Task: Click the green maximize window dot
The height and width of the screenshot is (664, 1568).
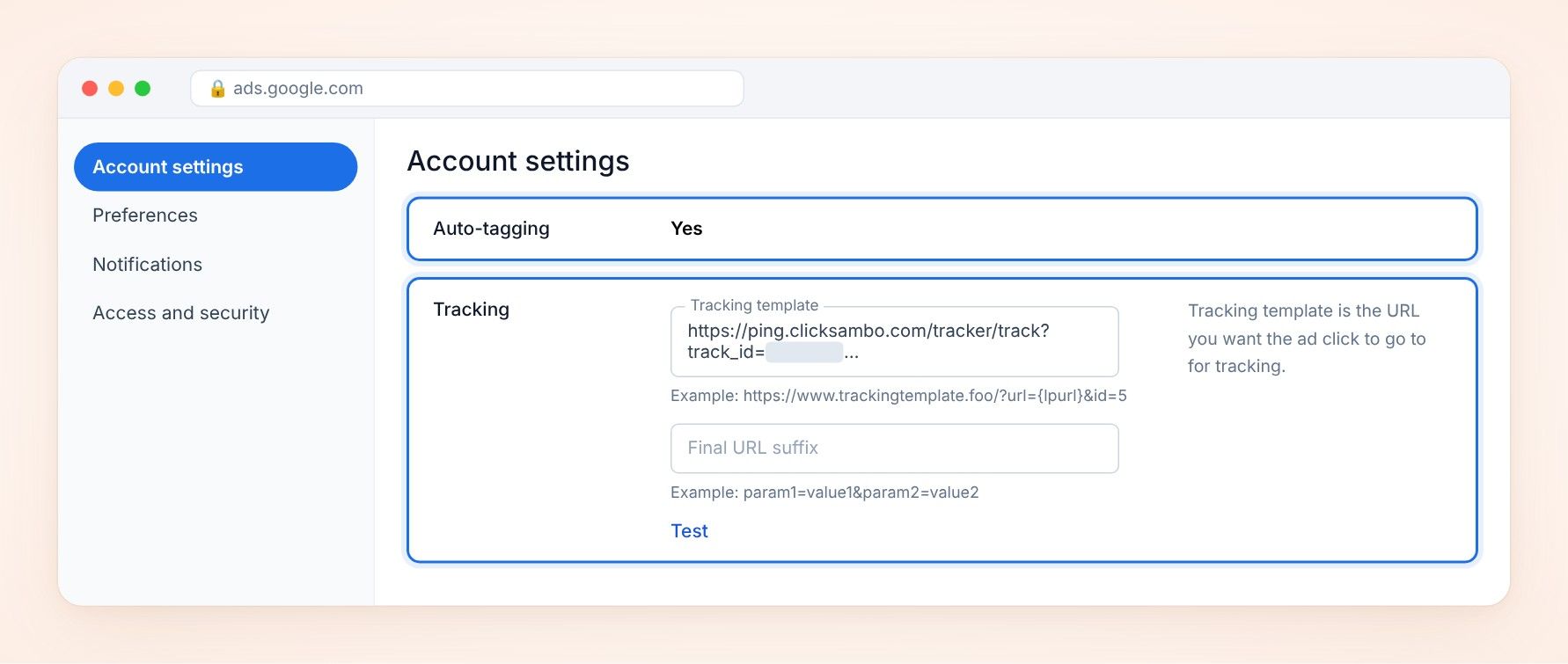Action: click(x=143, y=89)
